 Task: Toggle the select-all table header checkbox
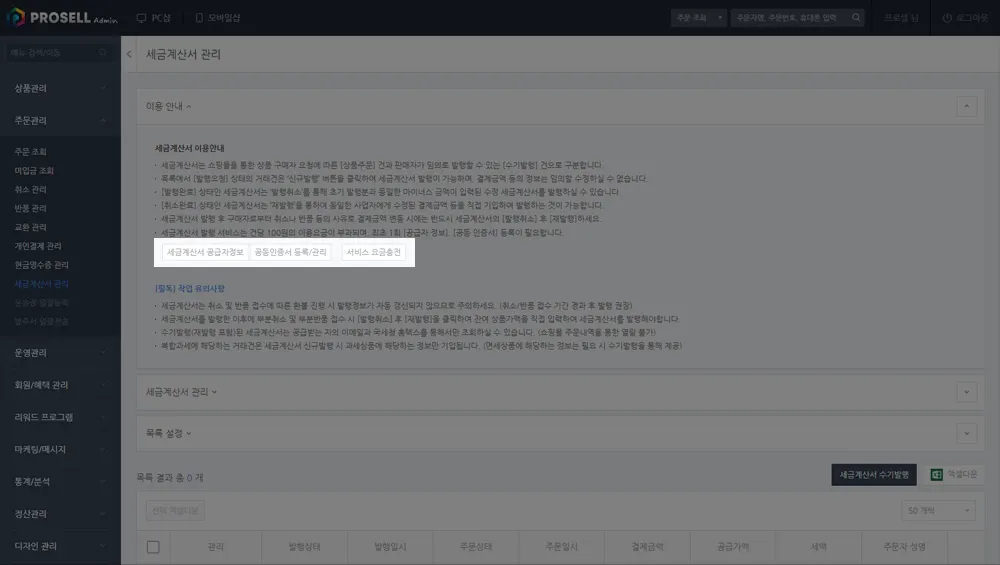click(x=153, y=547)
